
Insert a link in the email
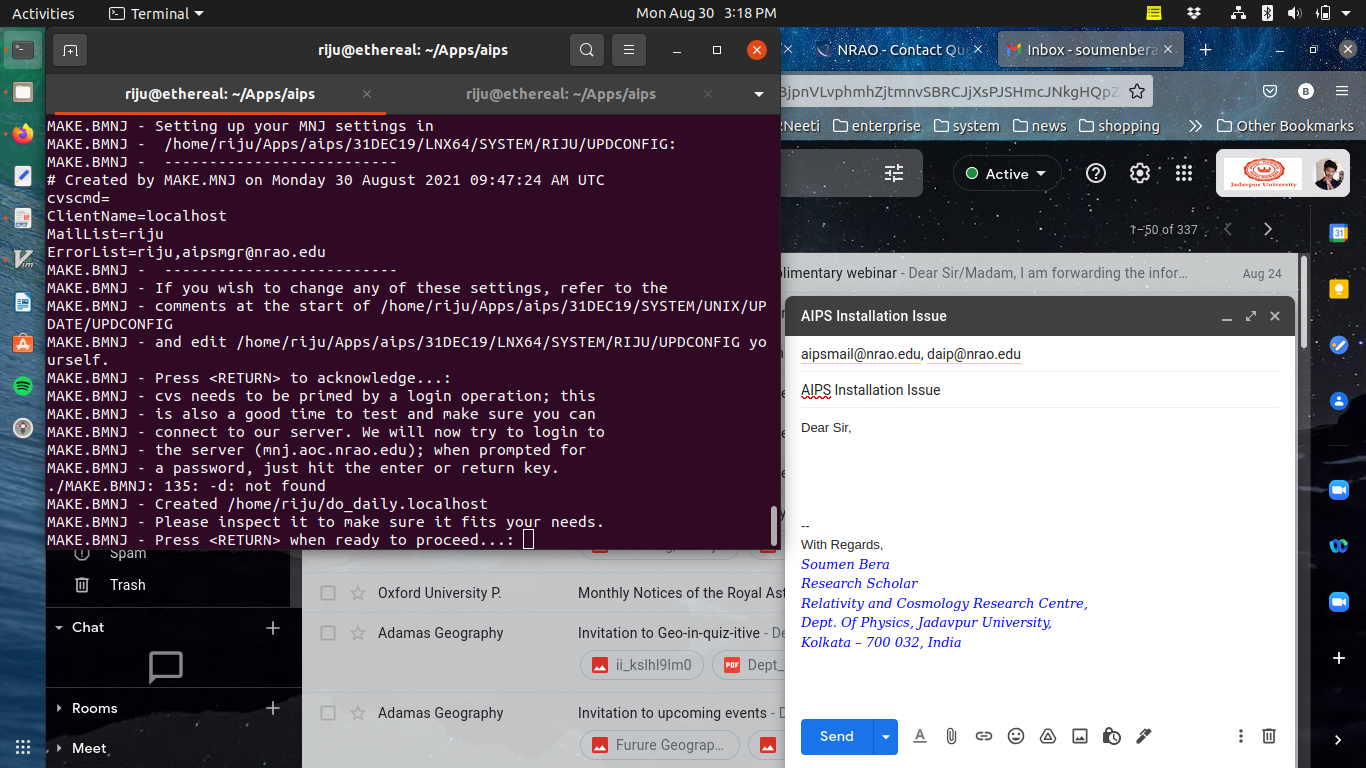click(984, 736)
